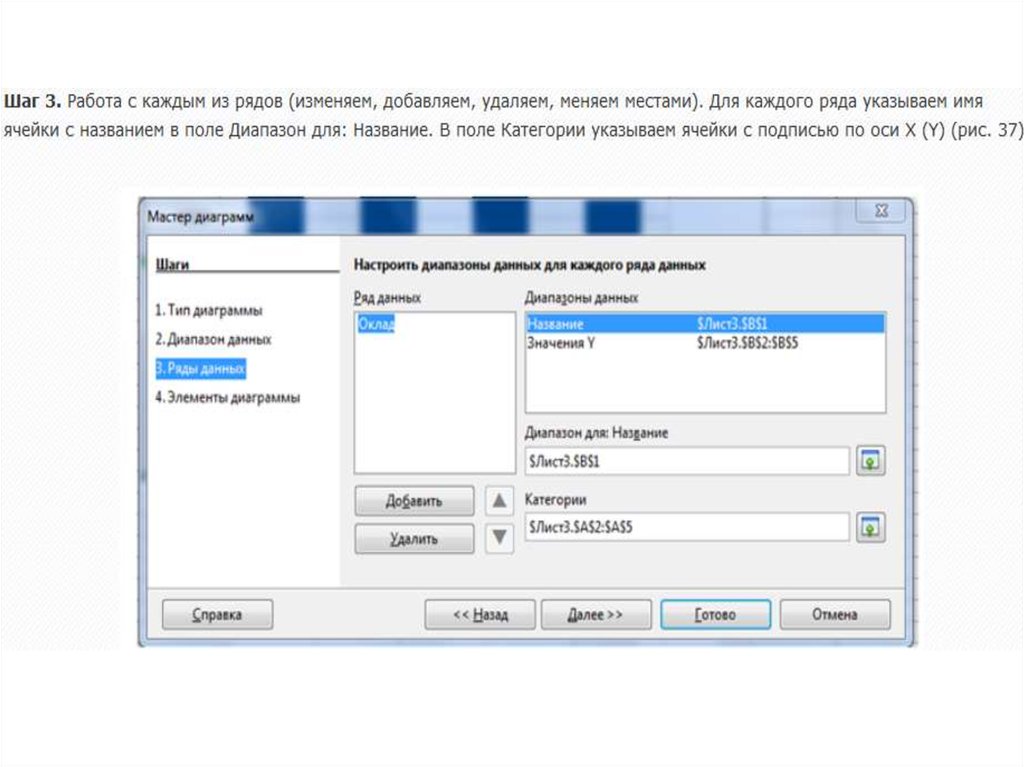The width and height of the screenshot is (1024, 767).
Task: Select step 1 Тип диаграммы
Action: point(209,311)
